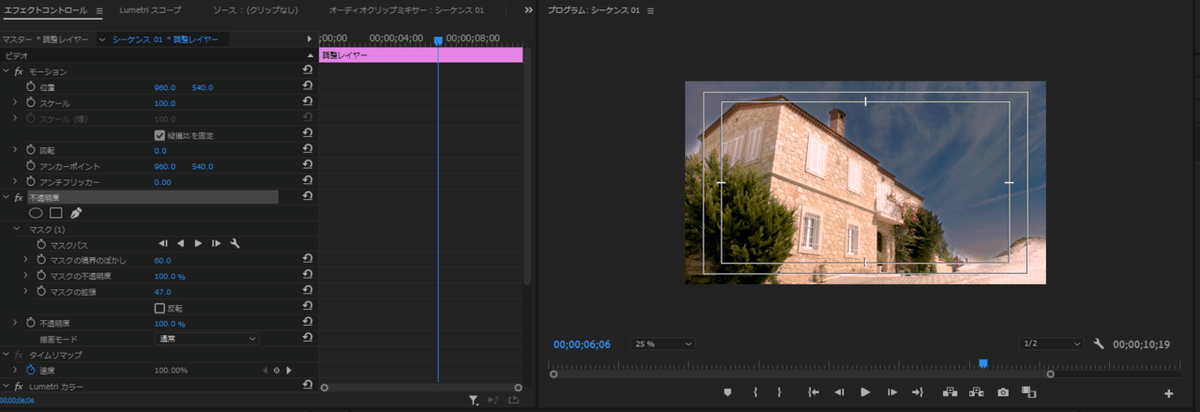This screenshot has width=1200, height=412.
Task: Toggle animation stopwatch for マスクの境界のぼかし
Action: (x=41, y=260)
